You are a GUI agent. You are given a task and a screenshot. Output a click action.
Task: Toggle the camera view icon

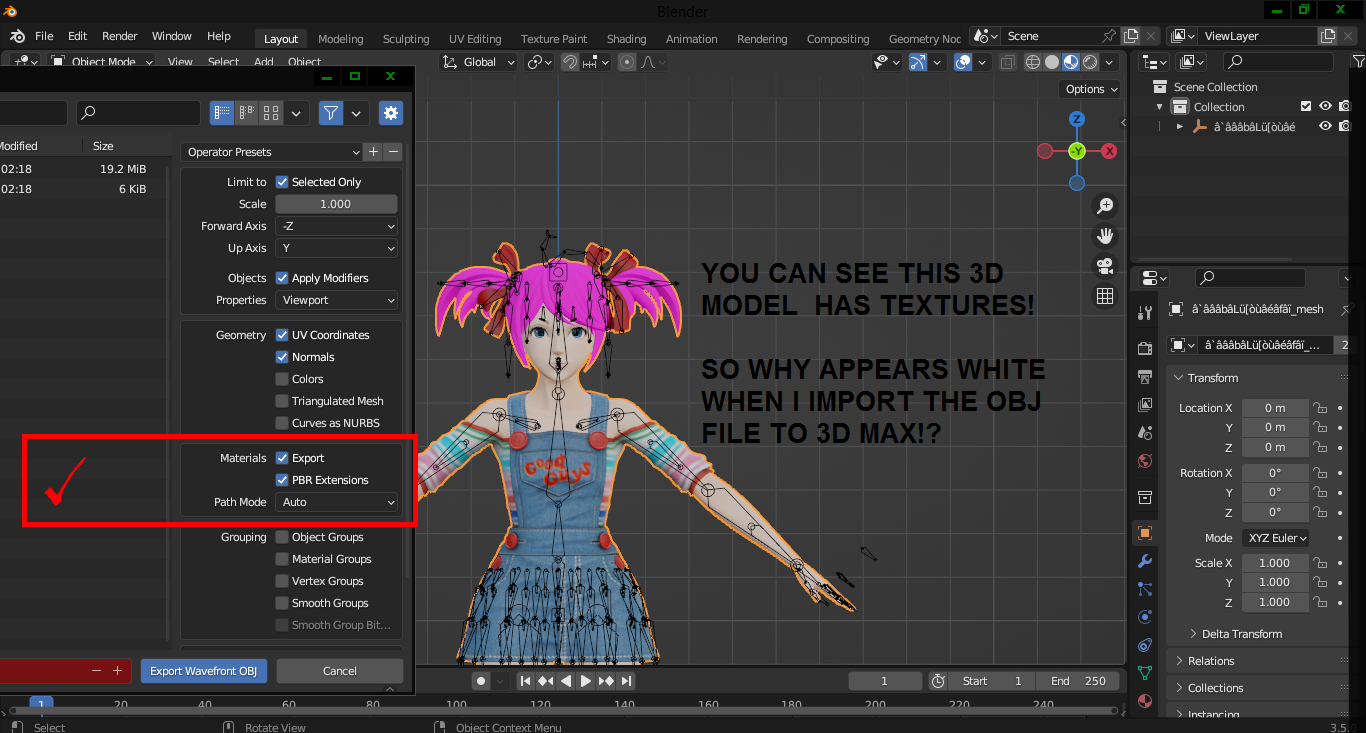[x=1105, y=266]
